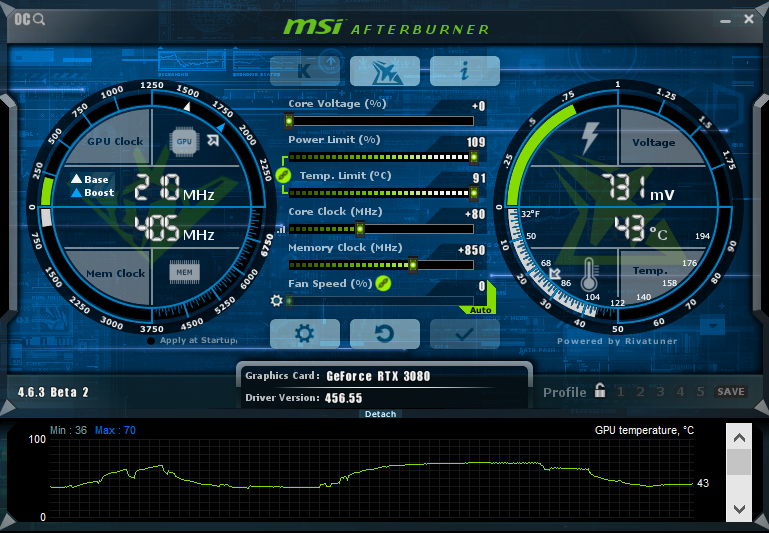Click the Mem Clock panel label
The width and height of the screenshot is (769, 533).
click(116, 274)
